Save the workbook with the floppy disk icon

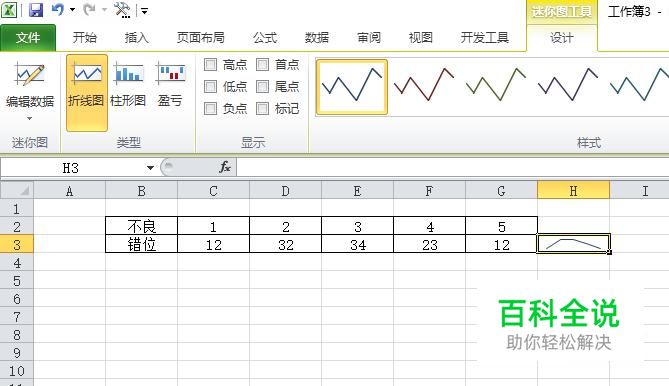pyautogui.click(x=36, y=10)
